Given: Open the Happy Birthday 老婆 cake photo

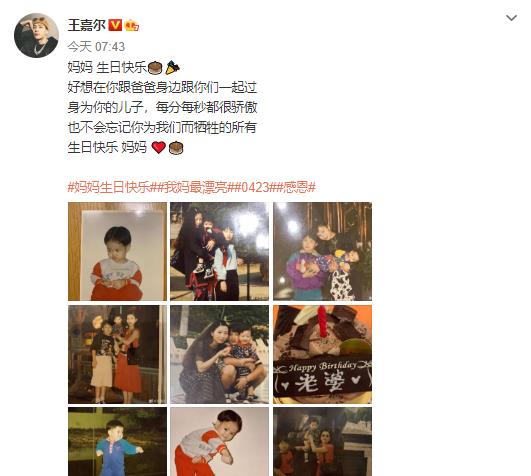Looking at the screenshot, I should click(x=322, y=354).
